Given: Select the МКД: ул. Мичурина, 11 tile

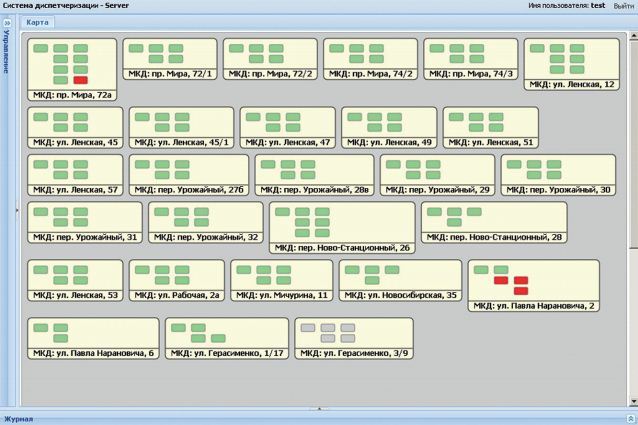Looking at the screenshot, I should (x=280, y=282).
